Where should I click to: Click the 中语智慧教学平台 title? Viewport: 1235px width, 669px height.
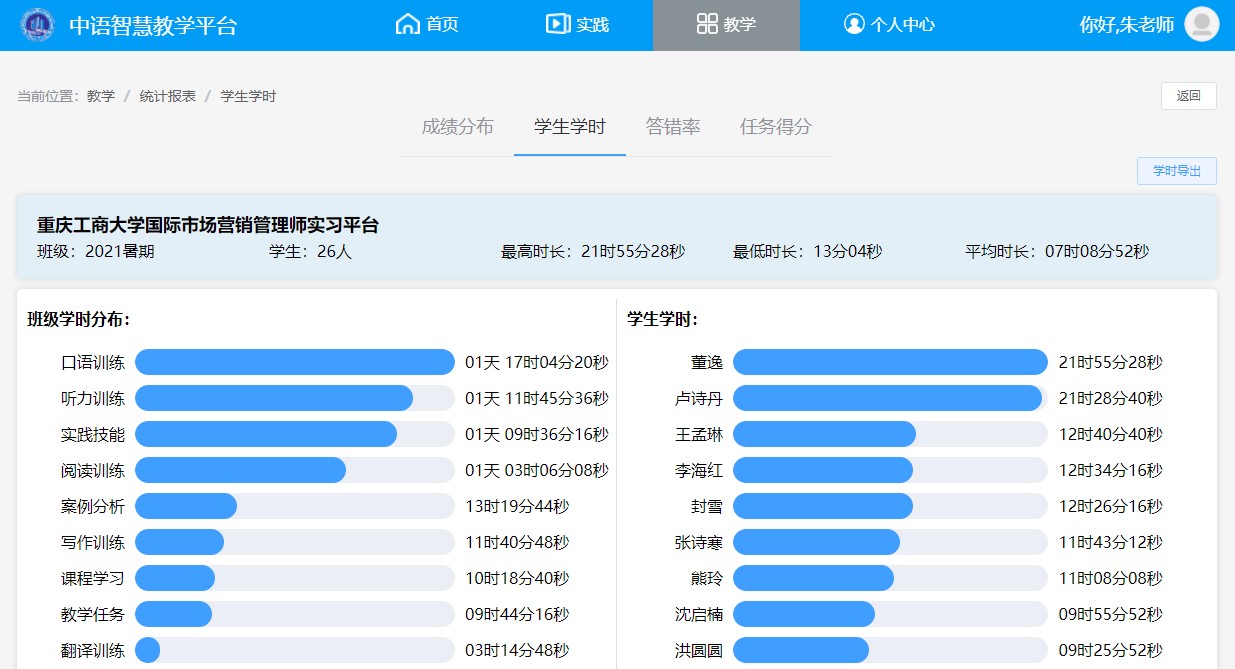pyautogui.click(x=153, y=26)
